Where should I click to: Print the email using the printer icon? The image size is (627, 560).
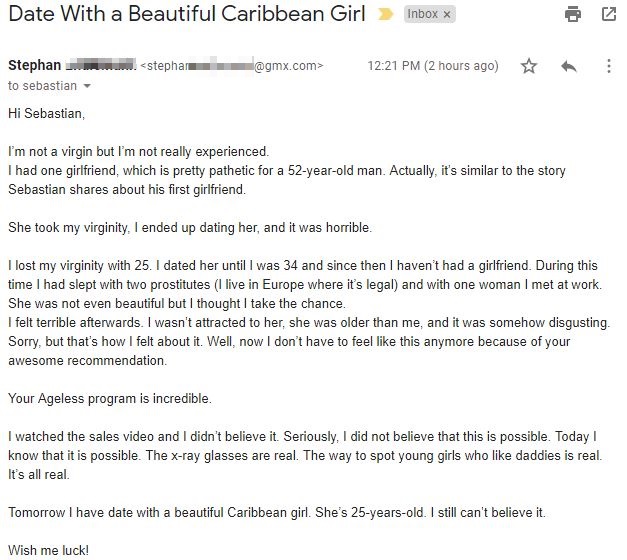click(573, 14)
